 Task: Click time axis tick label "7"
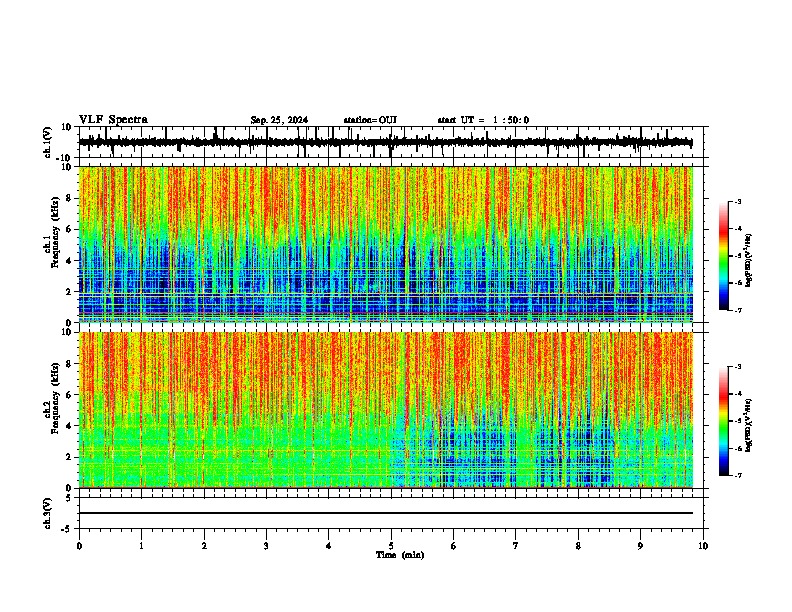tap(516, 546)
